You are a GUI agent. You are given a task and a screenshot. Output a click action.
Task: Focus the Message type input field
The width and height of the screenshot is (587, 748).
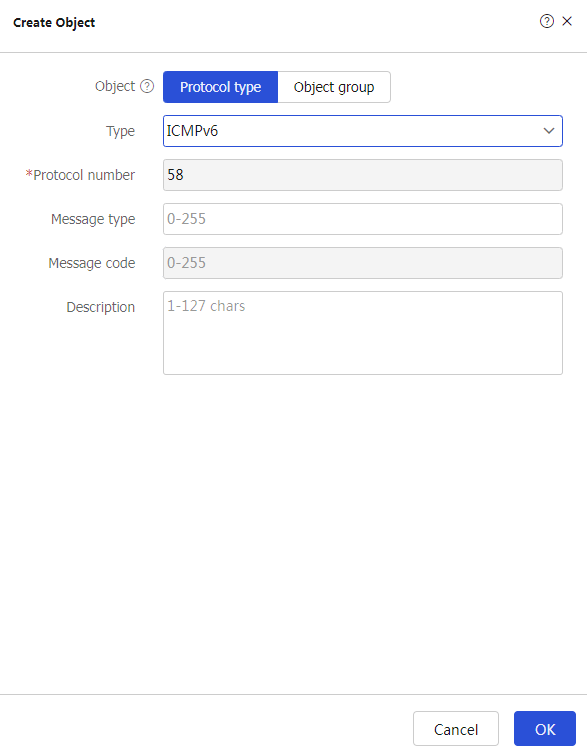click(x=362, y=219)
